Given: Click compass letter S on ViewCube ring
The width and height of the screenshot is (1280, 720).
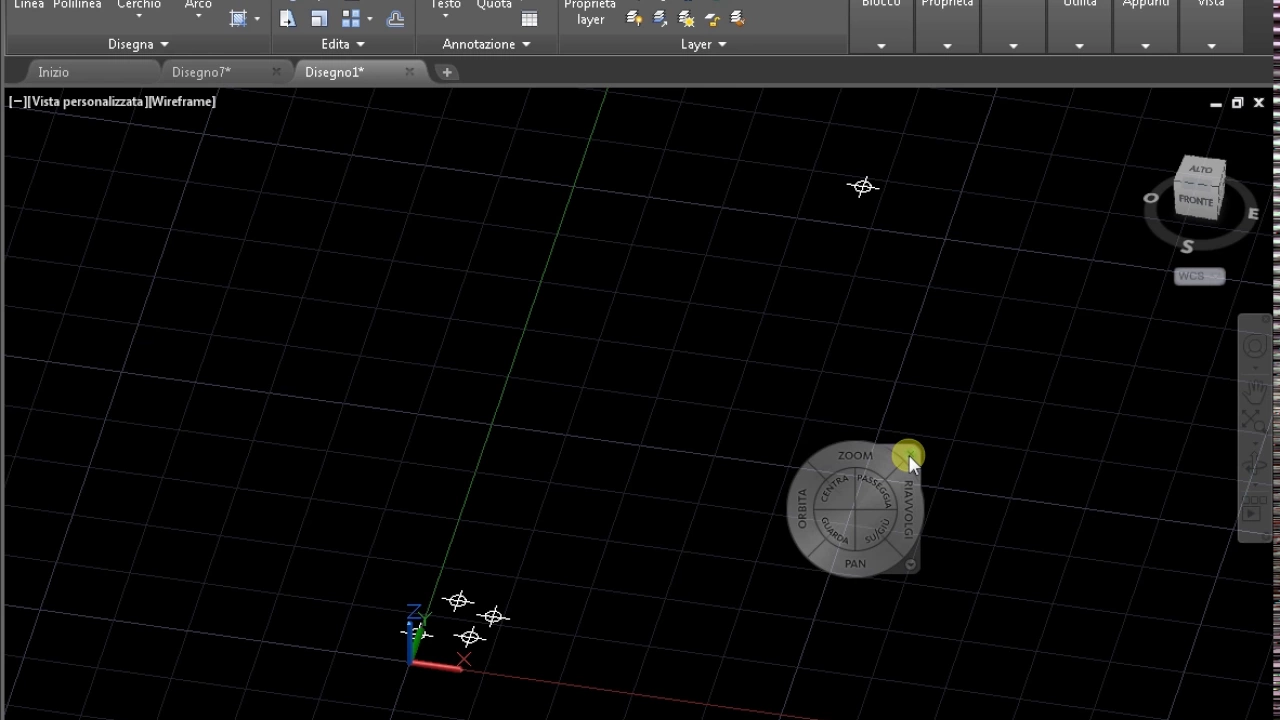Looking at the screenshot, I should point(1187,246).
